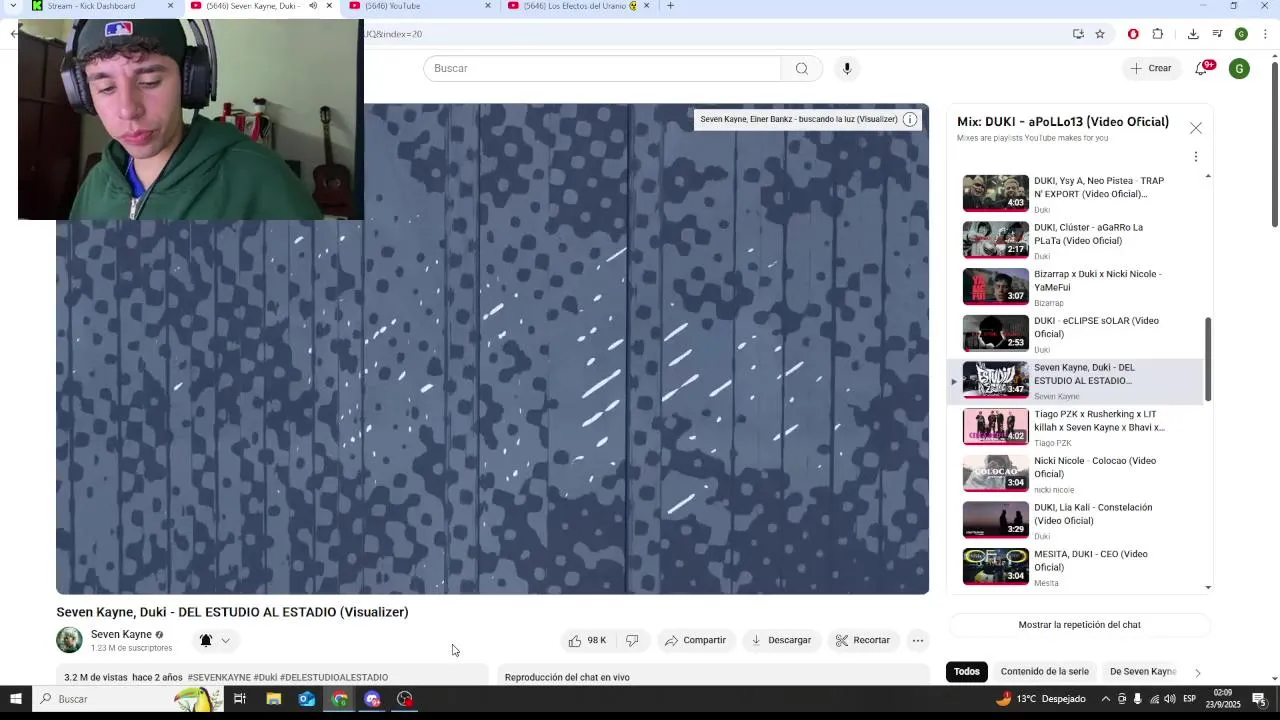The image size is (1280, 720).
Task: Dislike the video
Action: (x=632, y=640)
